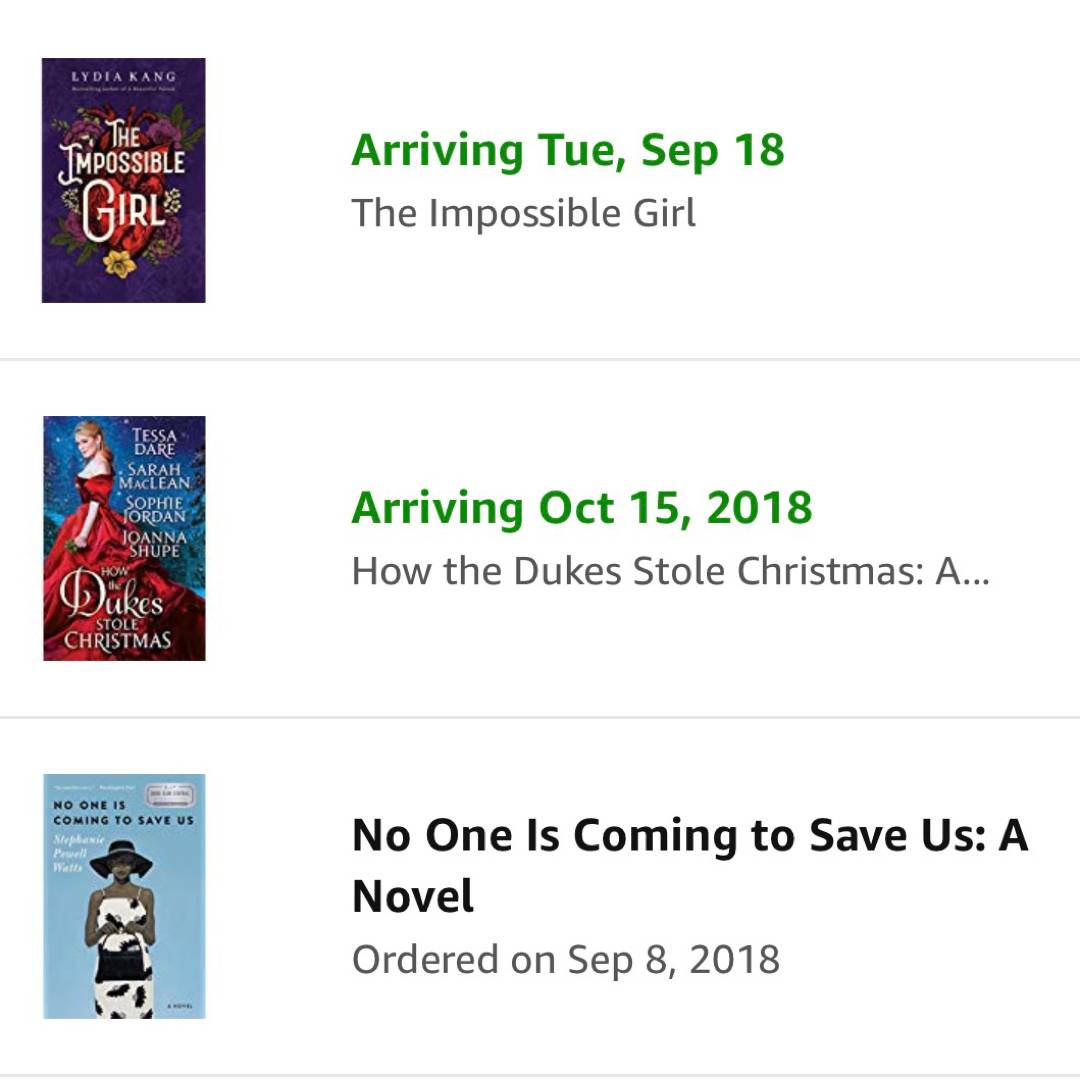Click the Arriving Oct 15, 2018 status
This screenshot has width=1080, height=1080.
tap(581, 508)
